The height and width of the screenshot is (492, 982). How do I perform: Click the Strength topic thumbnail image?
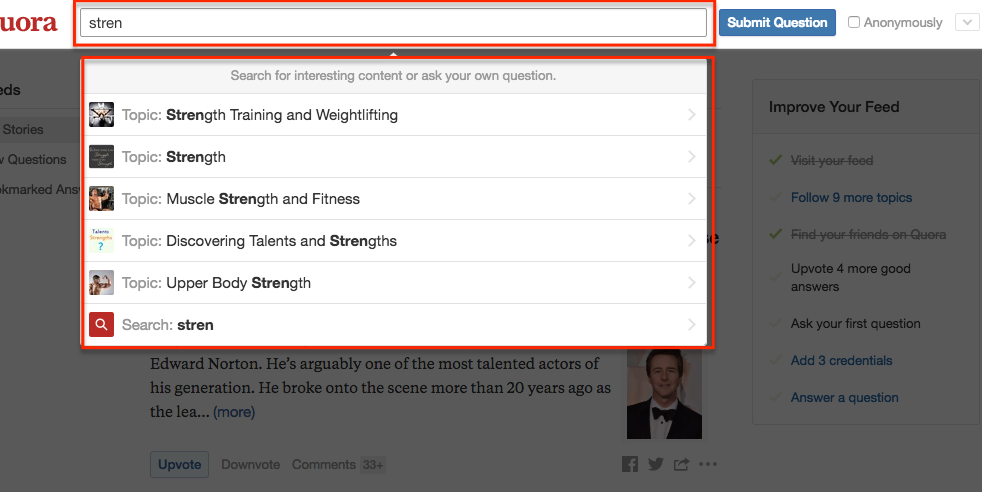coord(101,156)
